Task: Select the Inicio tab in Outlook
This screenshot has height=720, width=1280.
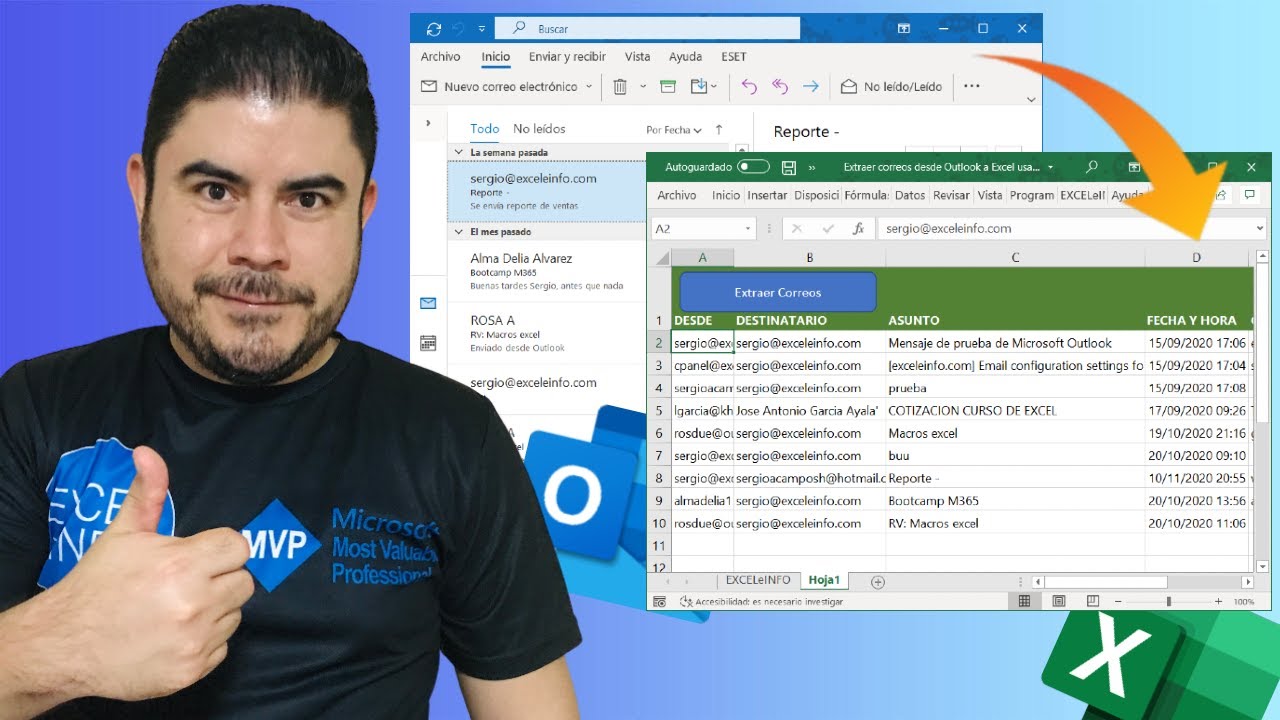Action: [x=495, y=57]
